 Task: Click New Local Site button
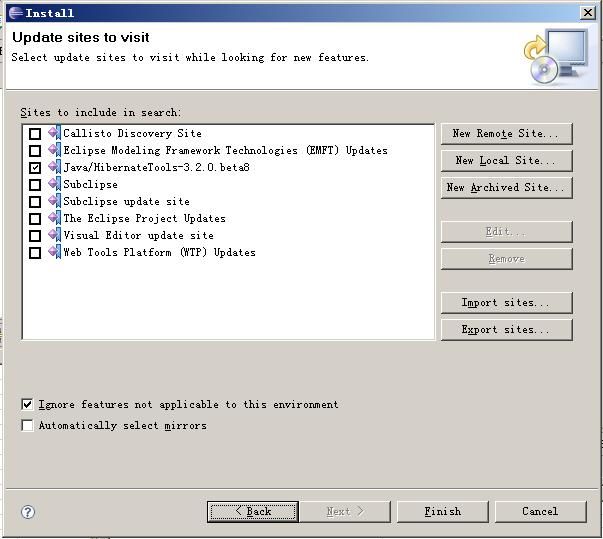[506, 161]
